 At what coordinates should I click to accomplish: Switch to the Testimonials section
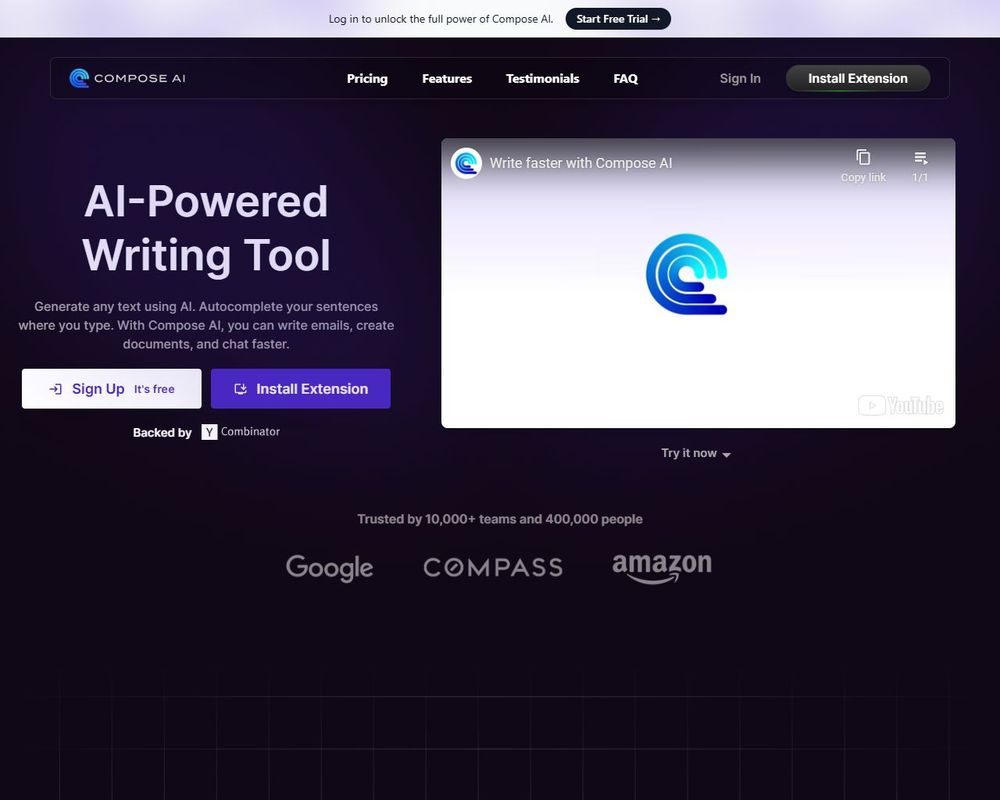click(542, 78)
